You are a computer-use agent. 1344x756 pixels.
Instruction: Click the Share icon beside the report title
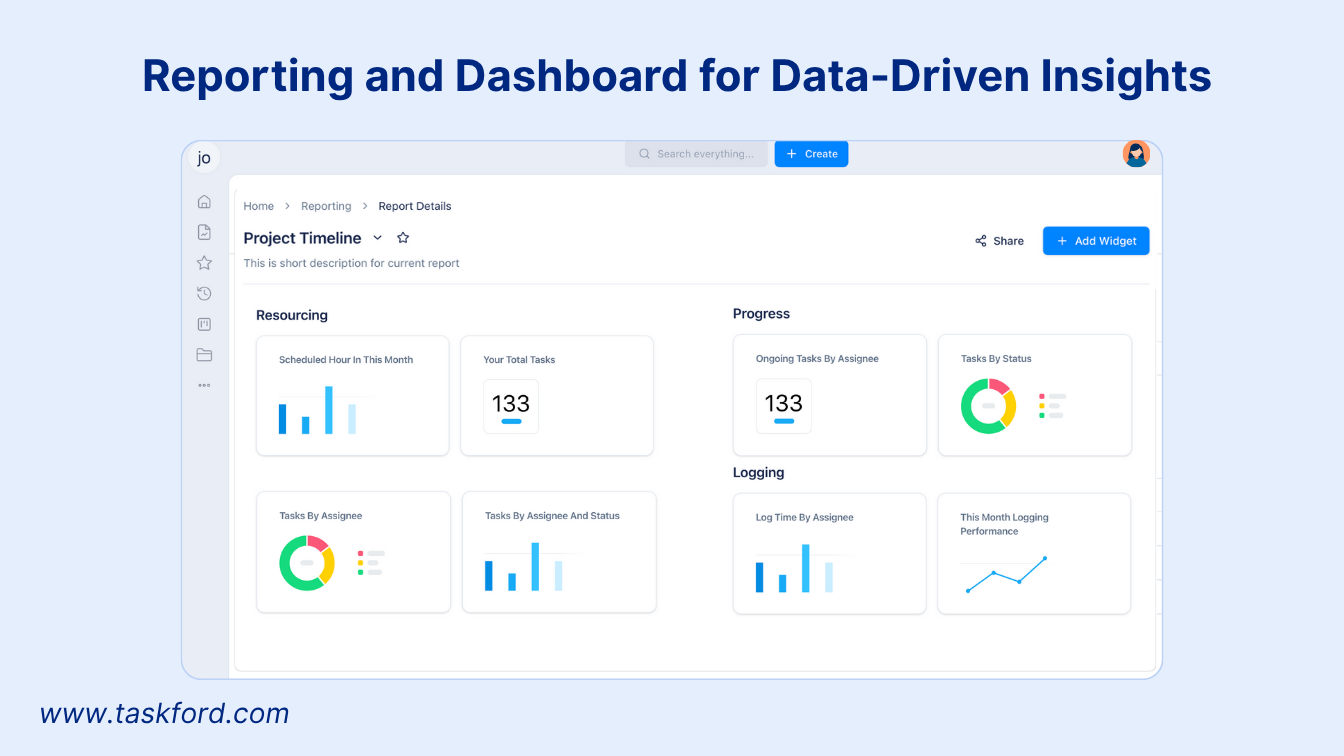tap(979, 240)
